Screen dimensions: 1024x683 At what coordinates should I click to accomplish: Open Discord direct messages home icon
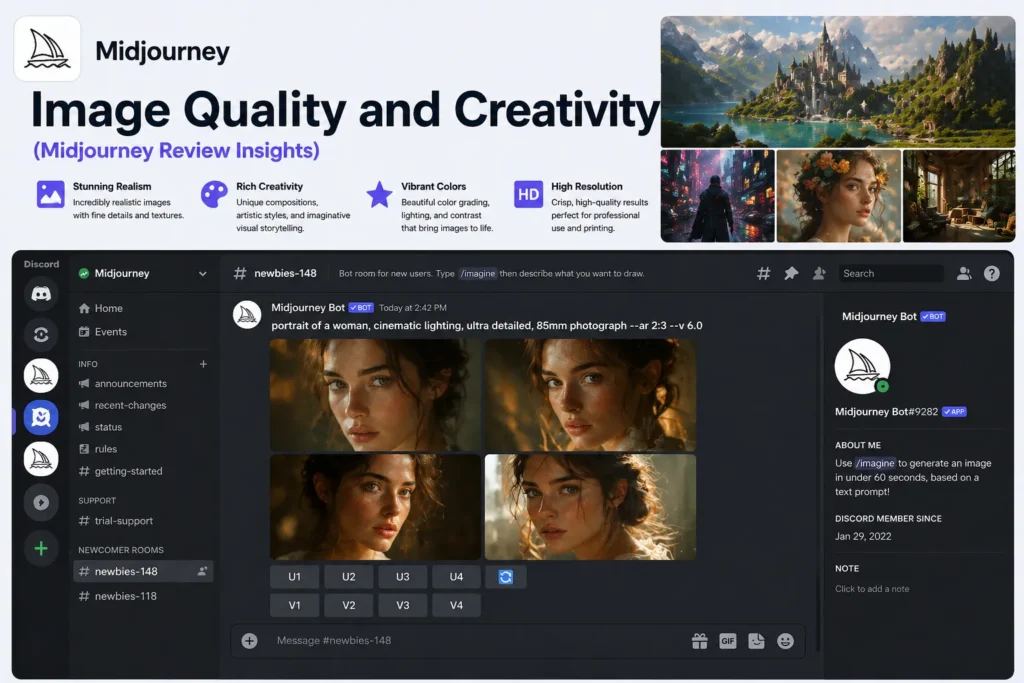point(40,294)
